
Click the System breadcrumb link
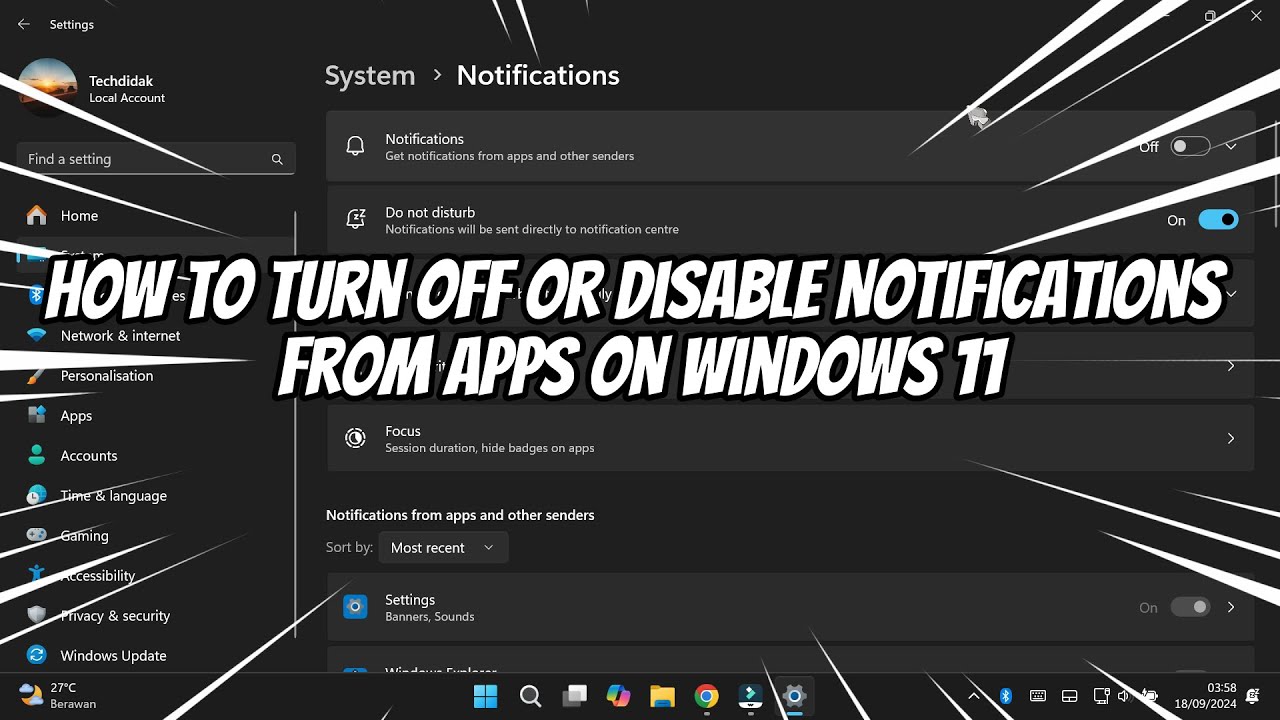click(x=370, y=75)
